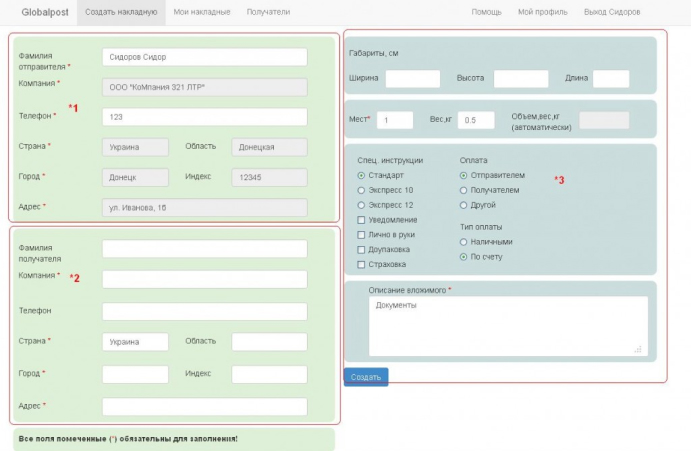Tick the Лично в руки checkbox

[361, 234]
